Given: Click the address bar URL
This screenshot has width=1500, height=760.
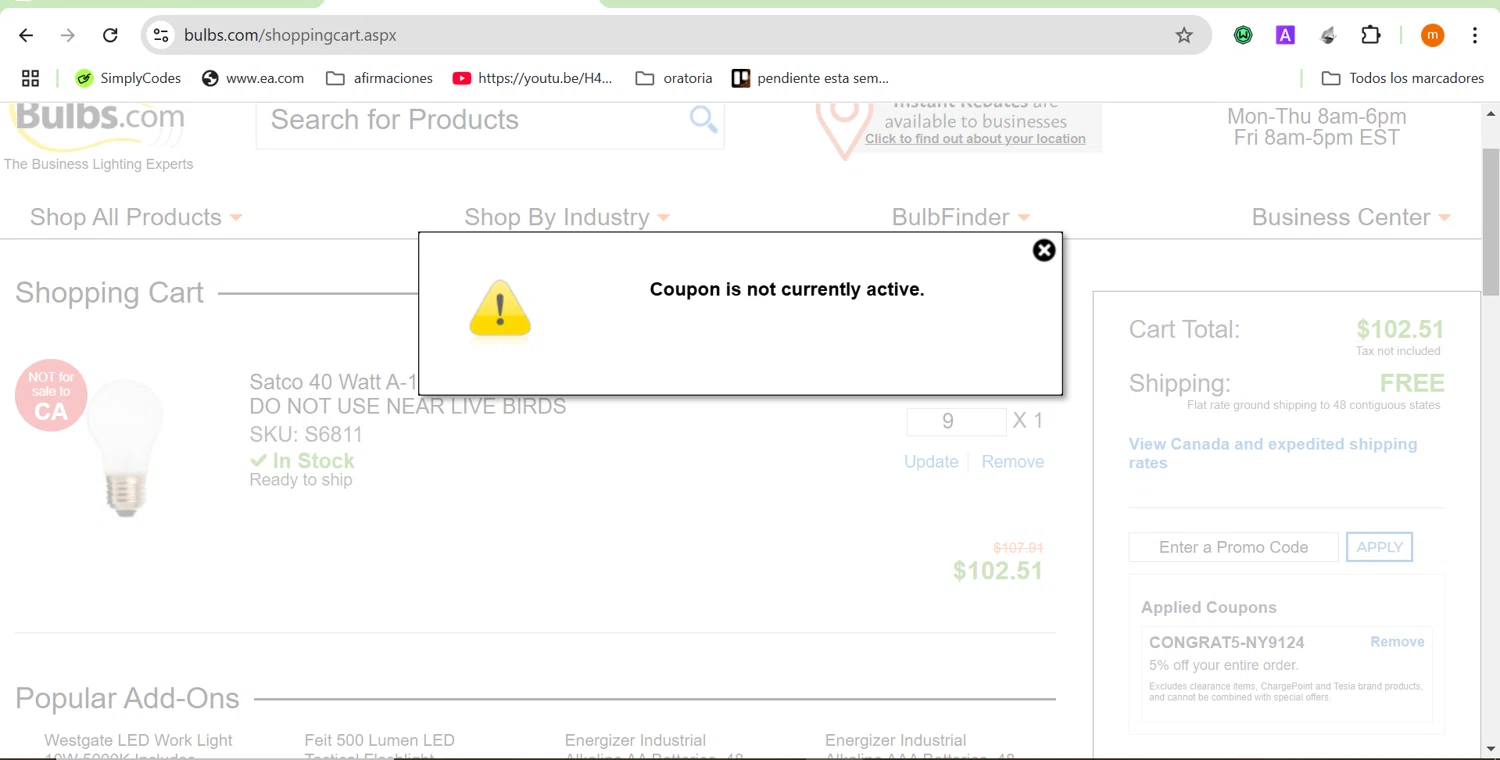Looking at the screenshot, I should [x=290, y=35].
